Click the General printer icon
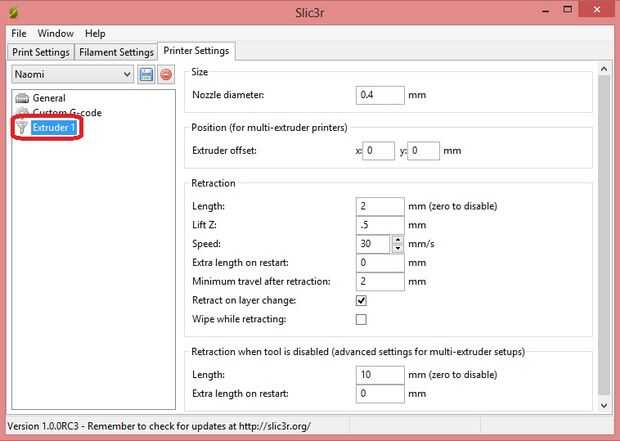This screenshot has width=620, height=441. pos(22,98)
